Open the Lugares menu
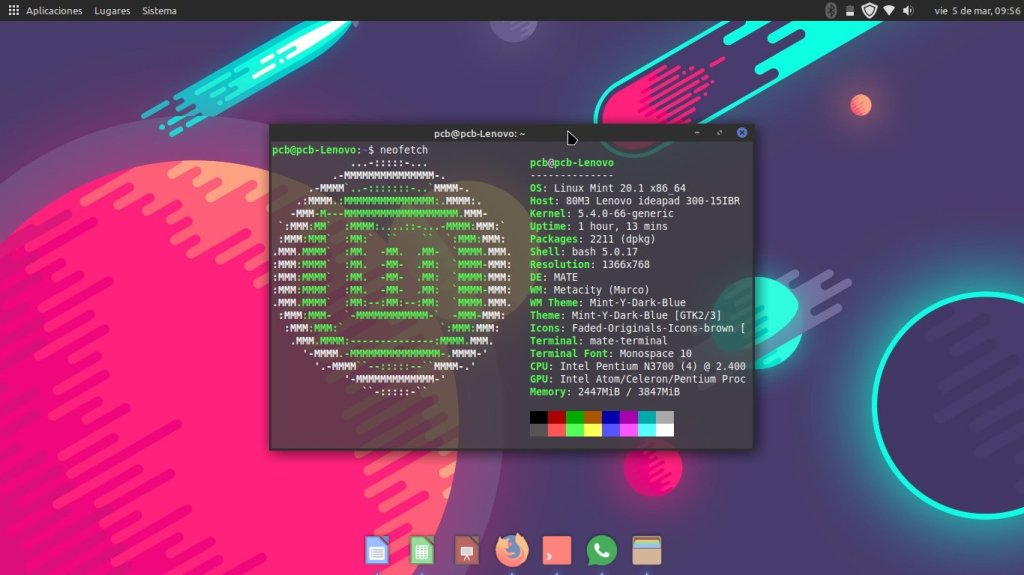Viewport: 1024px width, 575px height. [x=112, y=10]
